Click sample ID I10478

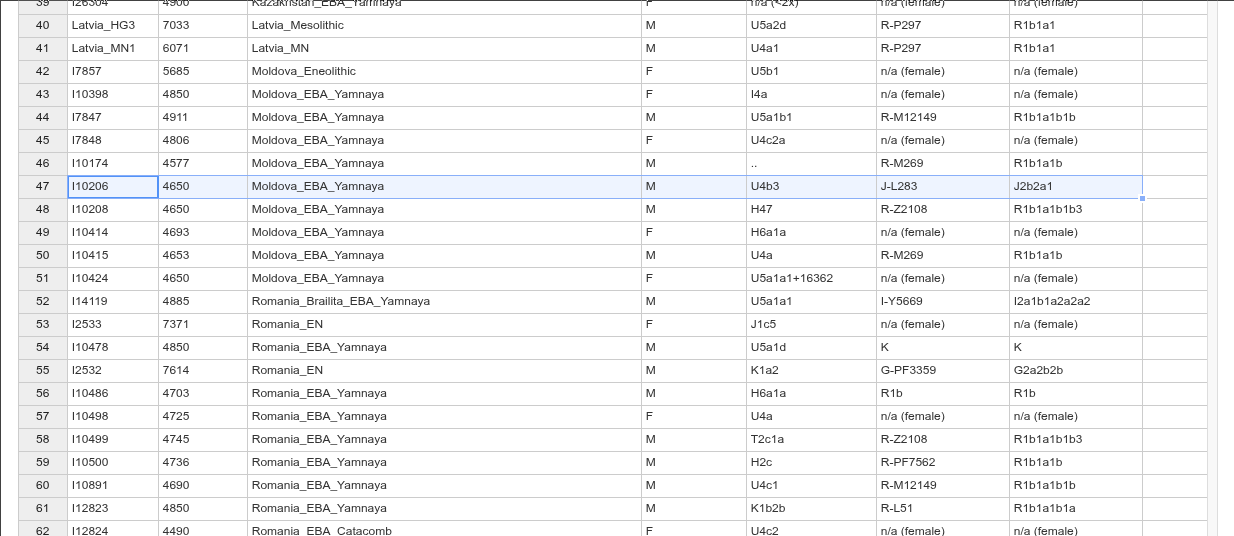click(113, 347)
